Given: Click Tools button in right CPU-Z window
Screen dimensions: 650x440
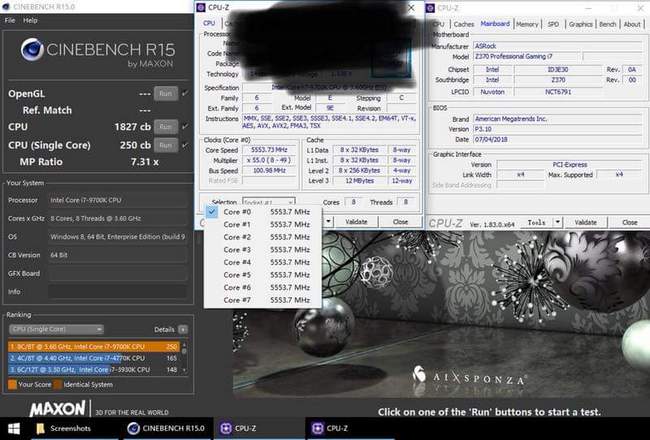Looking at the screenshot, I should 536,223.
